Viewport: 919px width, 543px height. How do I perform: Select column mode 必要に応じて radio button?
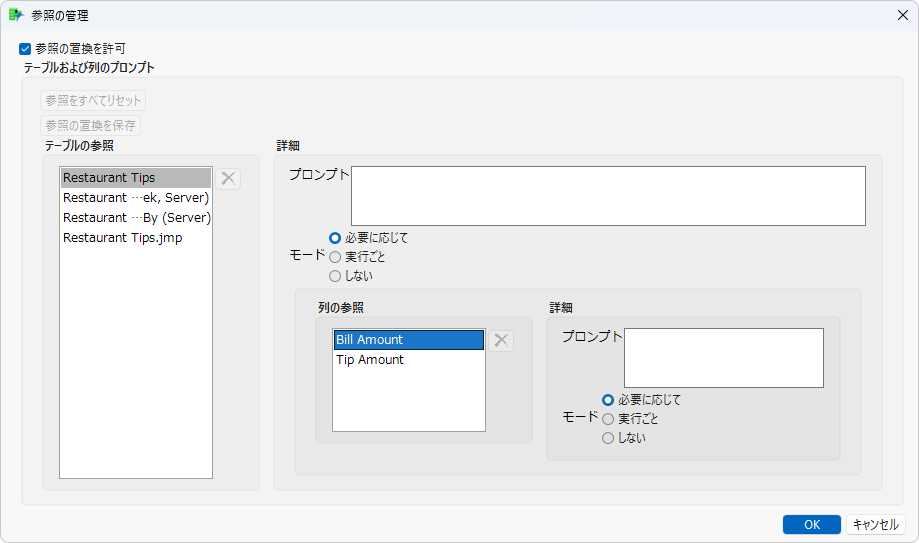[x=608, y=400]
